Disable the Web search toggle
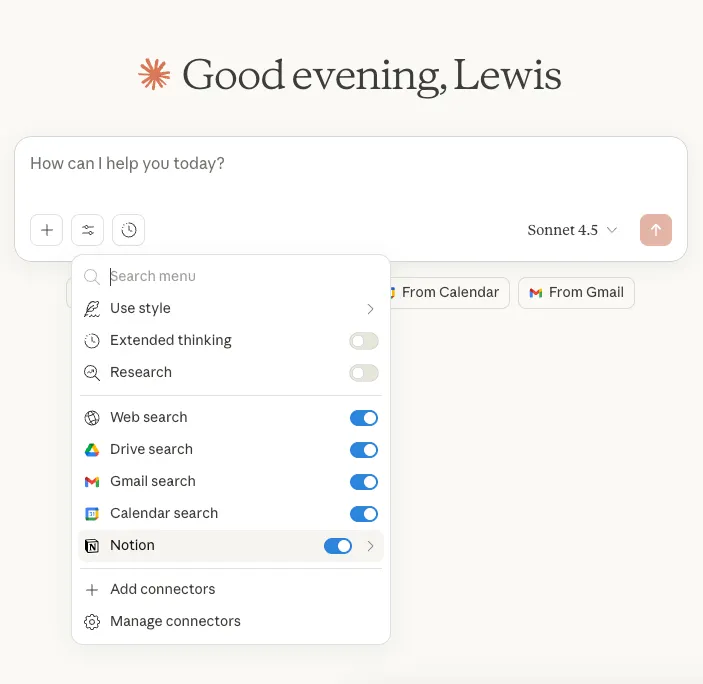 click(364, 418)
